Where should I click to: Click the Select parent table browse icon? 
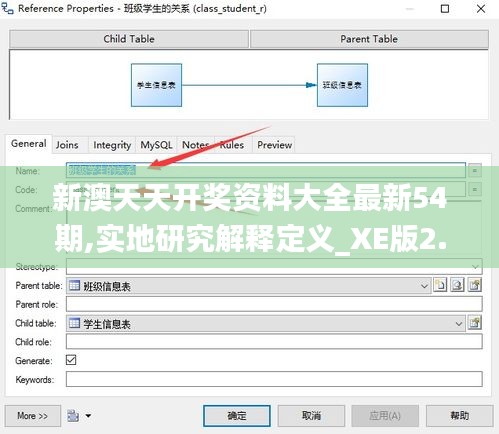pyautogui.click(x=457, y=285)
